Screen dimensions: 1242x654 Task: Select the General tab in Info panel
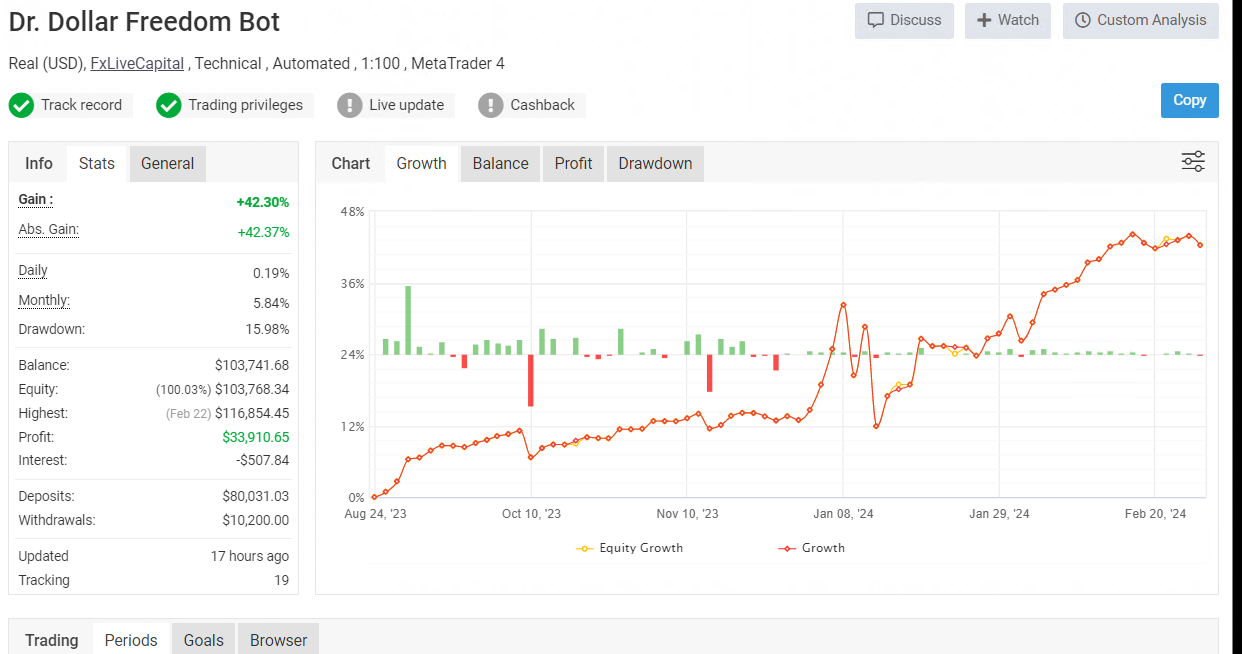coord(167,164)
